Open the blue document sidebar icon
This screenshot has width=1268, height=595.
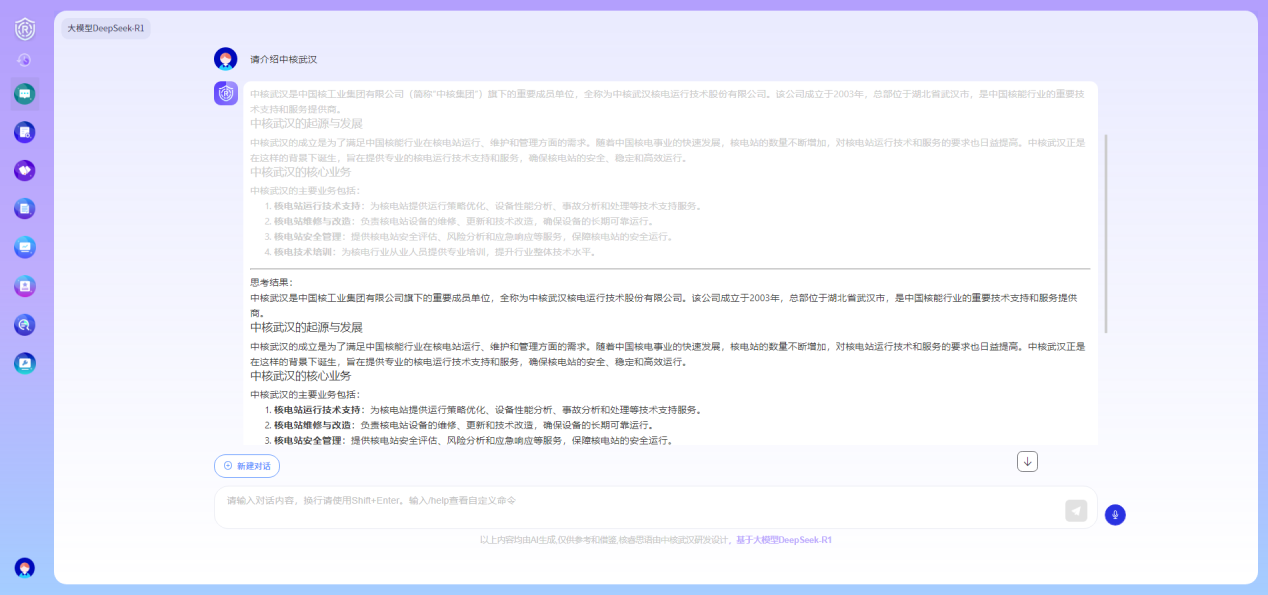pos(25,209)
